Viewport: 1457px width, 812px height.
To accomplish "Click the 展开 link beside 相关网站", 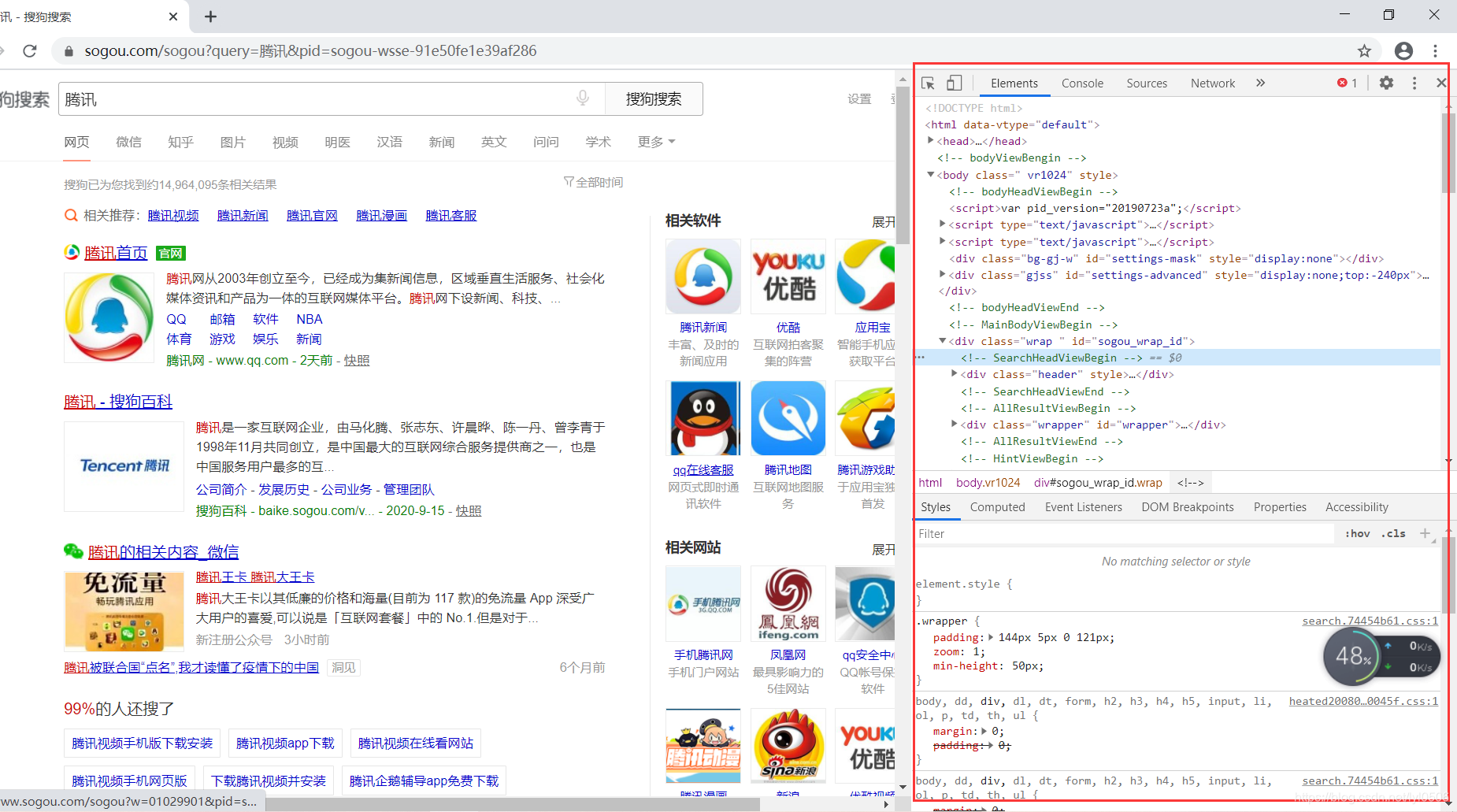I will coord(884,549).
